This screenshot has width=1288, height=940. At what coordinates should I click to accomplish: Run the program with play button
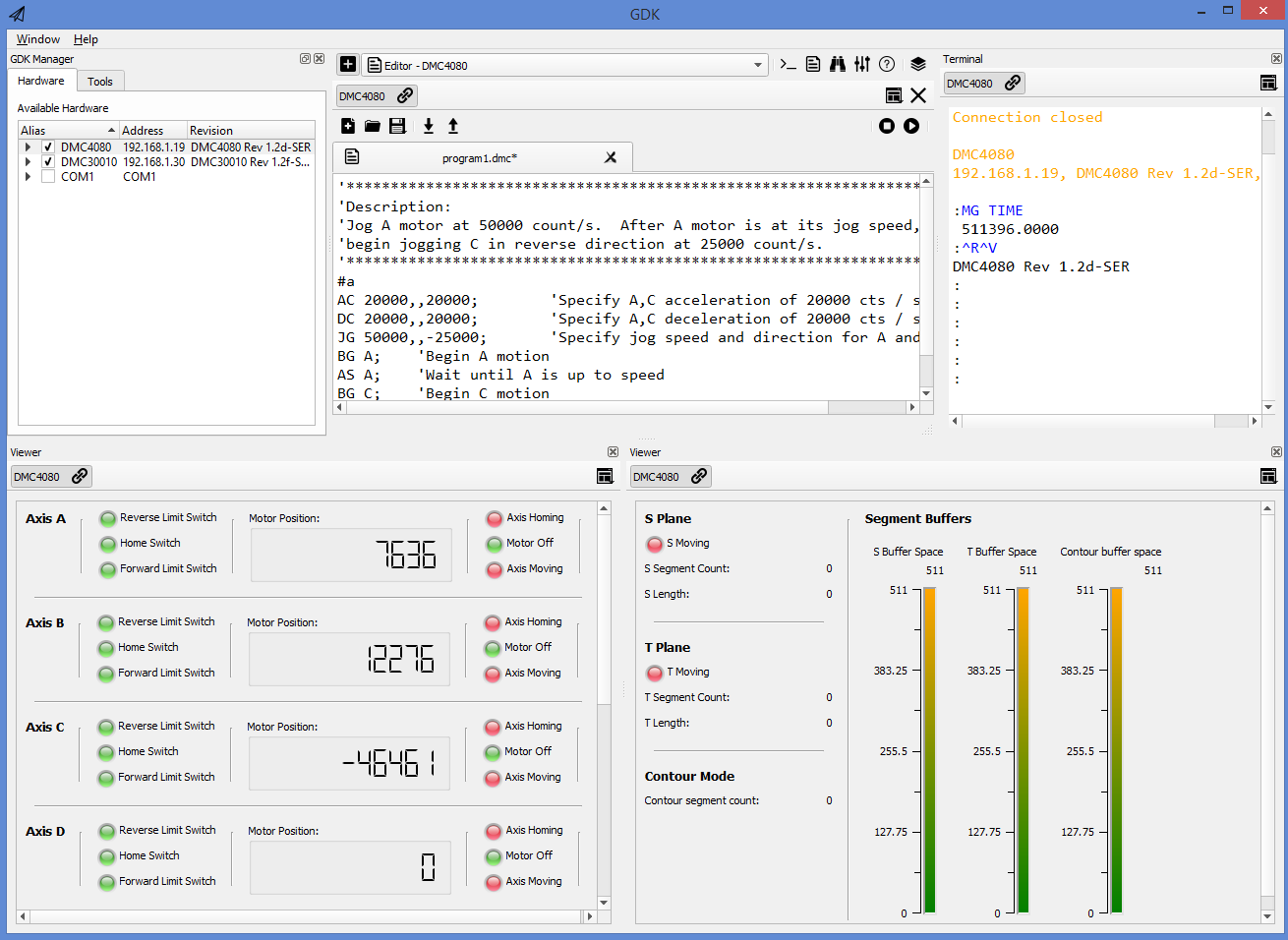911,126
